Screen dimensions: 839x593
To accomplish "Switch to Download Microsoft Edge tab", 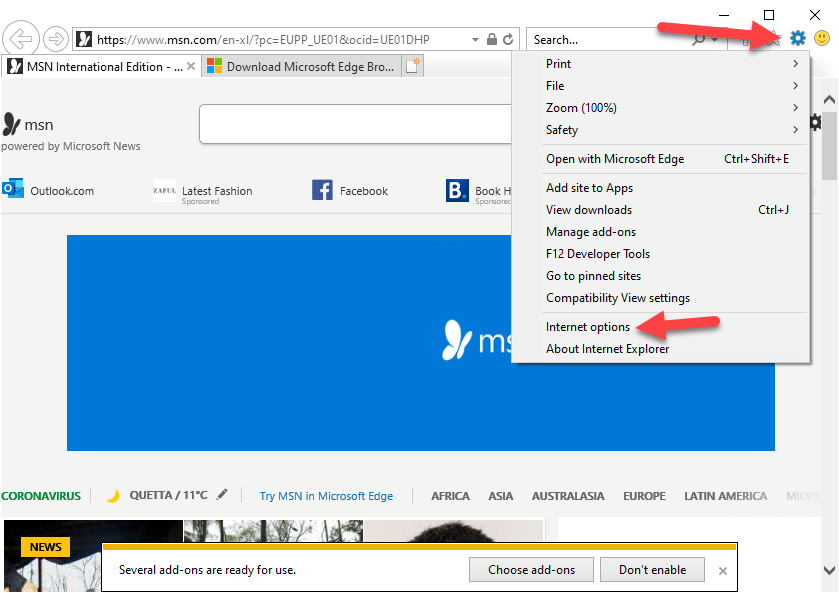I will [x=300, y=67].
